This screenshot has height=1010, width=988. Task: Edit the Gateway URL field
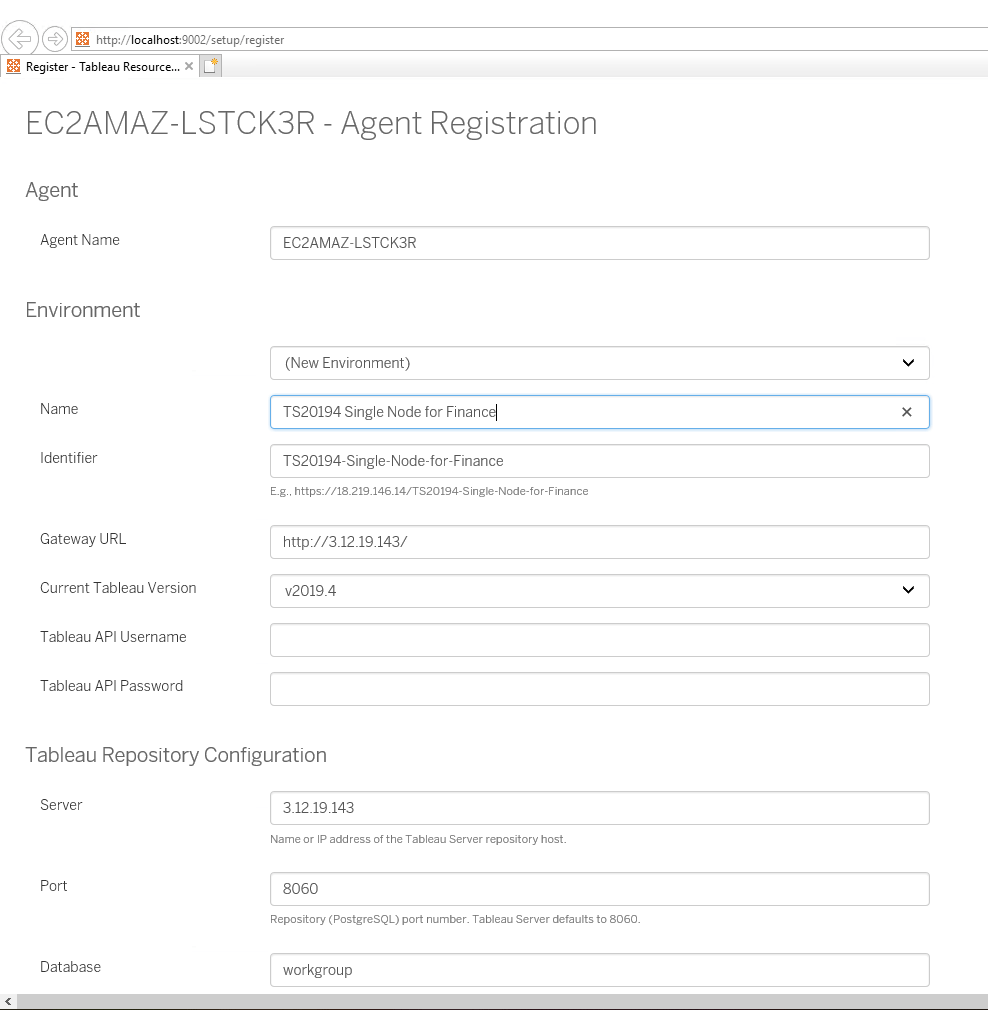pyautogui.click(x=600, y=542)
